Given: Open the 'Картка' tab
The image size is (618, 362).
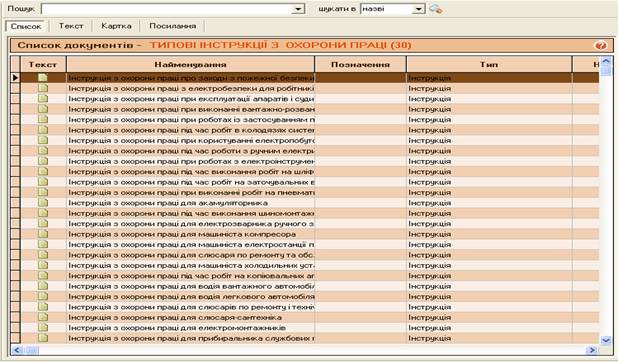Looking at the screenshot, I should tap(116, 26).
